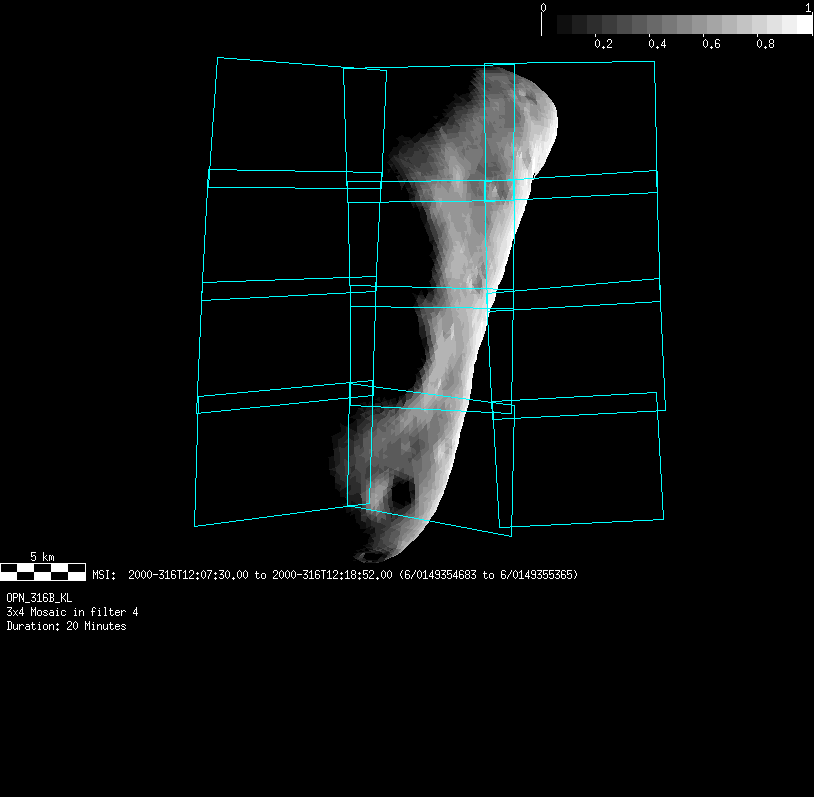The width and height of the screenshot is (814, 797).
Task: Click the 'Duration: 20 Minutes' line
Action: (66, 626)
